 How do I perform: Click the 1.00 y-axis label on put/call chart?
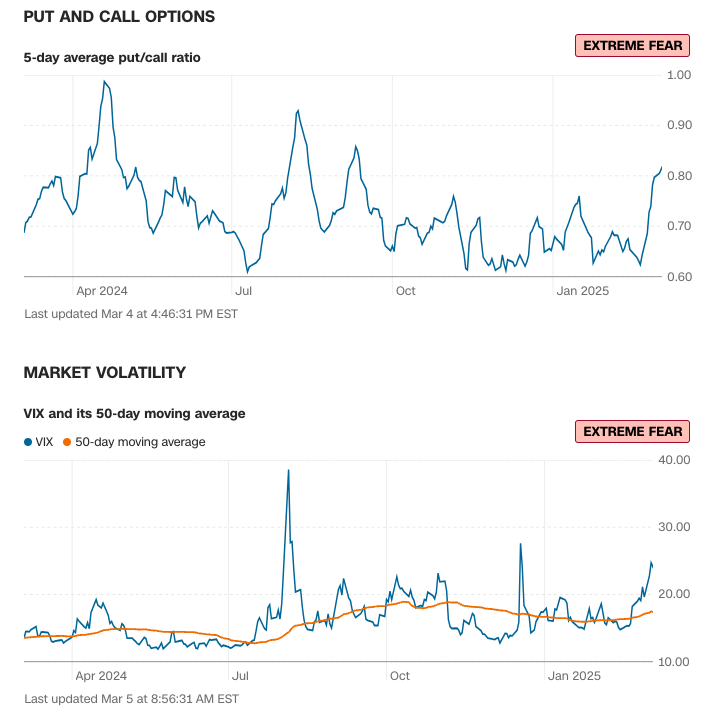pyautogui.click(x=679, y=75)
